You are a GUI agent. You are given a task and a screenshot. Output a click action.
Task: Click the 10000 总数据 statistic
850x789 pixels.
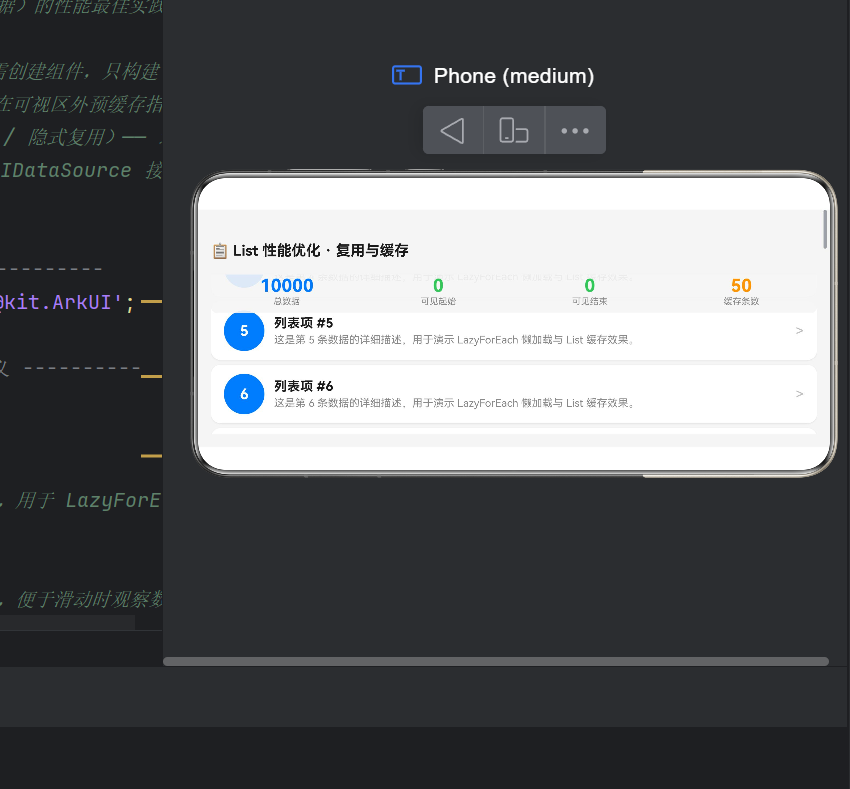click(x=287, y=291)
